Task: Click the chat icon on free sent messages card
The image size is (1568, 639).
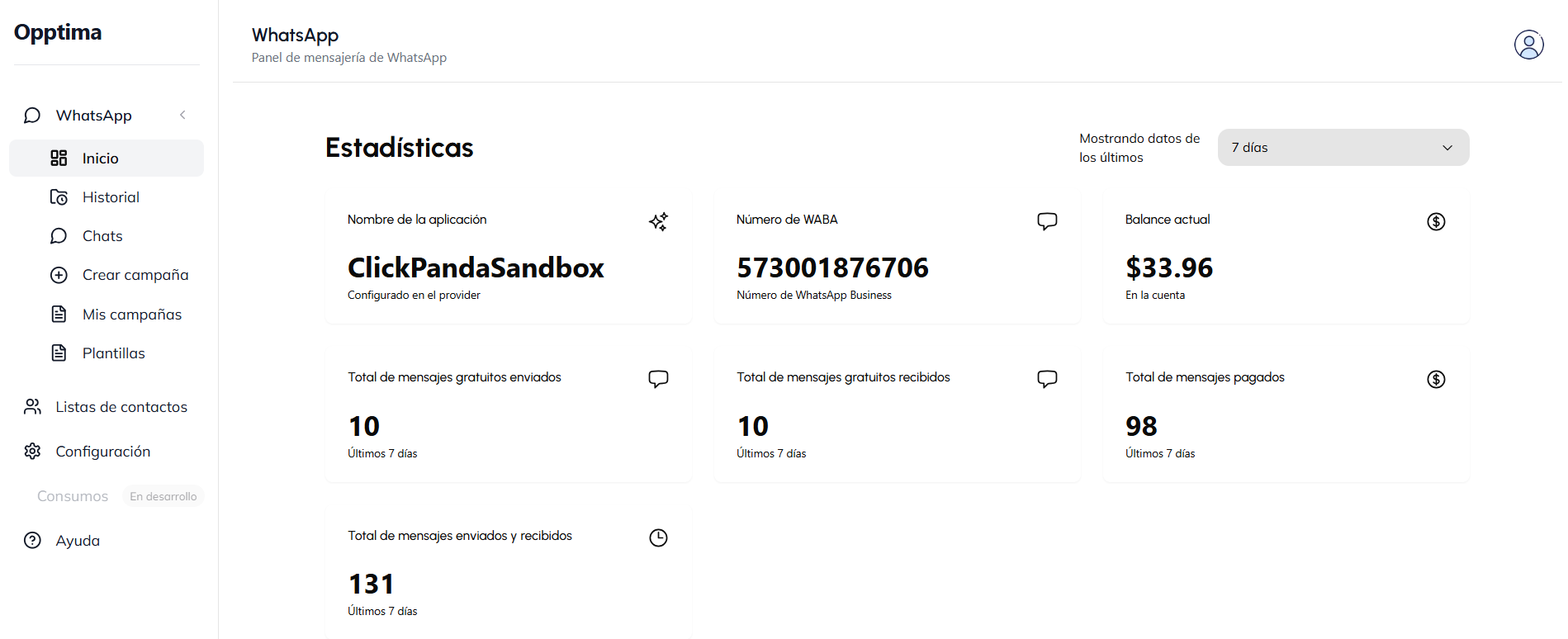Action: point(658,379)
